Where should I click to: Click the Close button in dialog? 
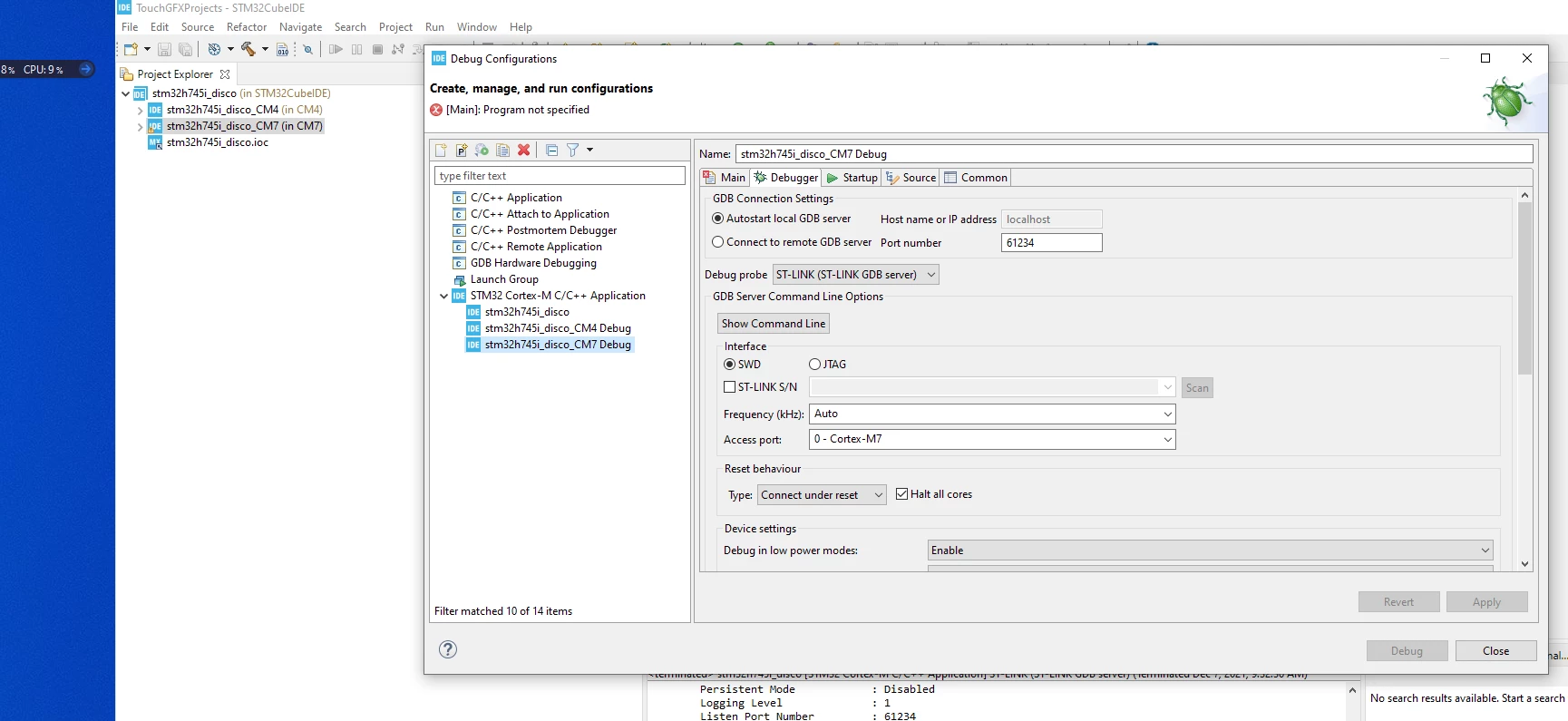1496,651
